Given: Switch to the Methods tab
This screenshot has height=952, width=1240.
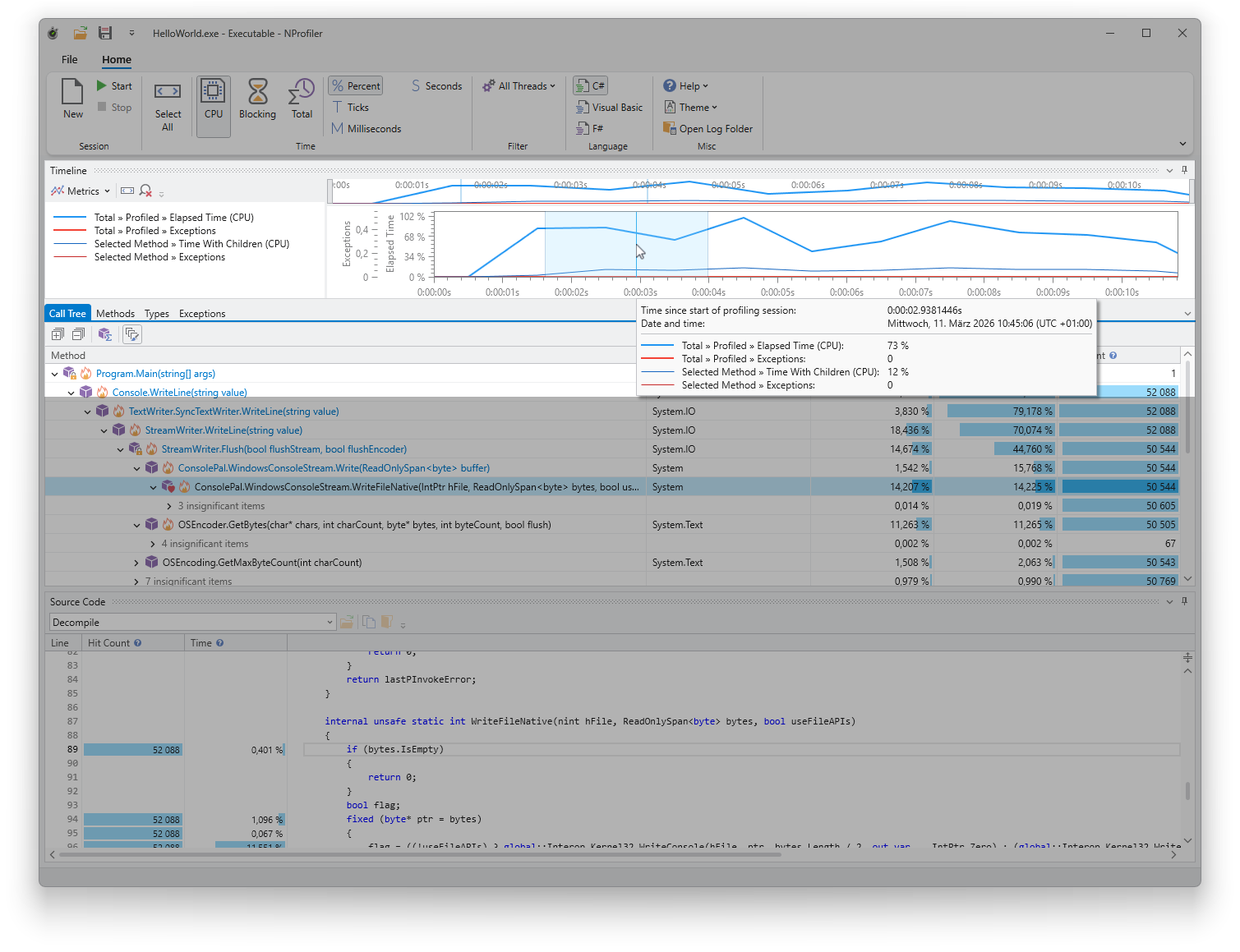Looking at the screenshot, I should pos(115,314).
